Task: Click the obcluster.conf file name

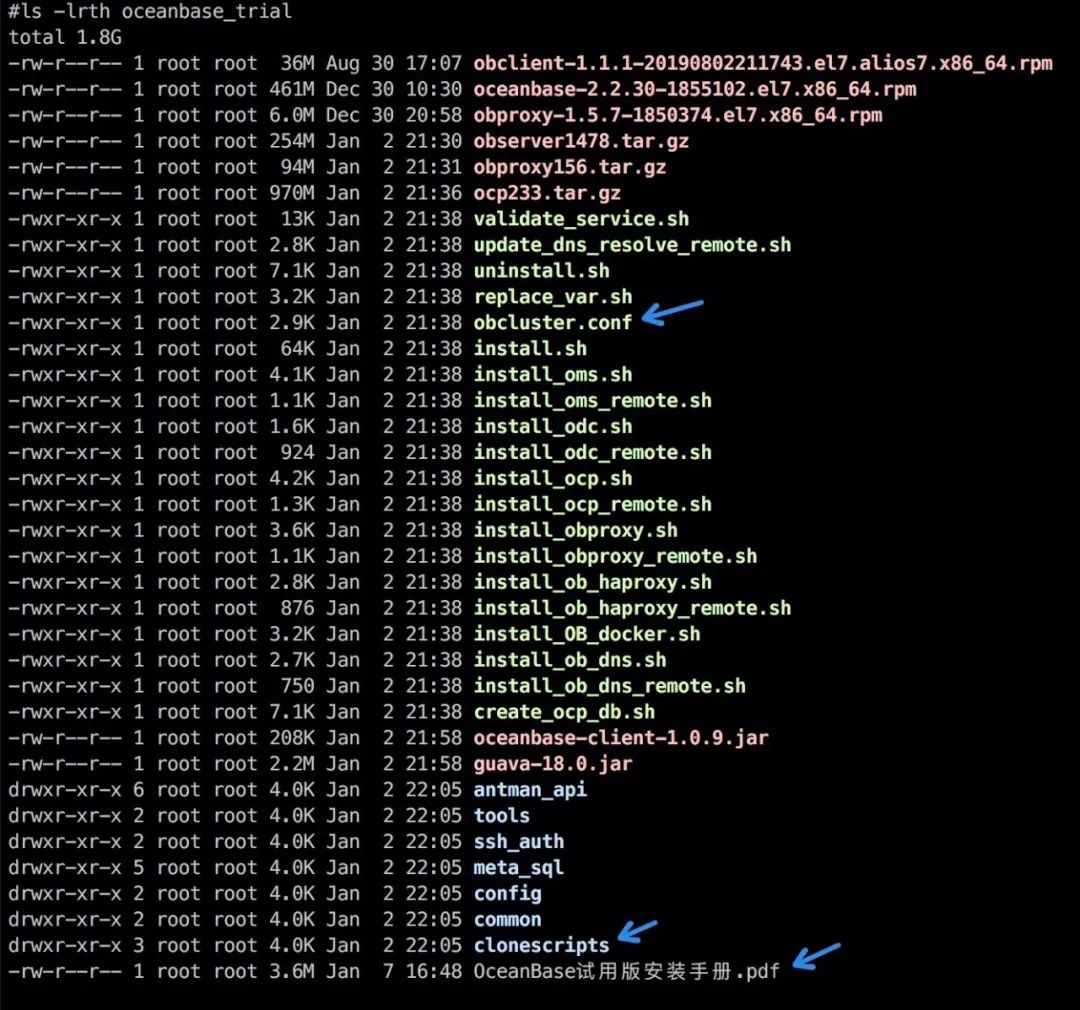Action: point(552,323)
